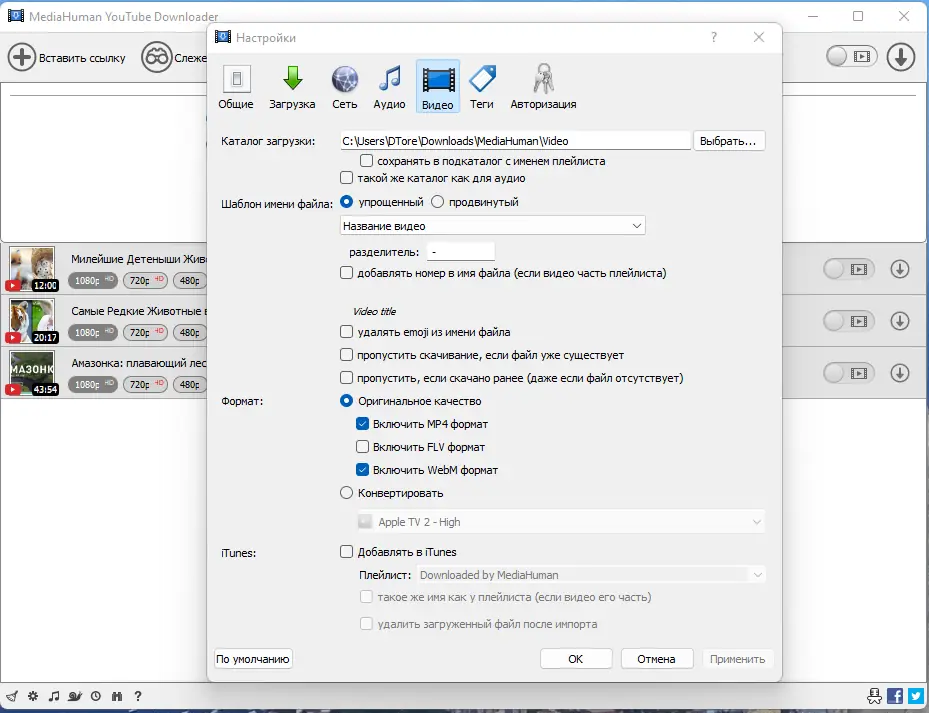
Task: Check 'Включить FLV формат'
Action: click(x=363, y=447)
